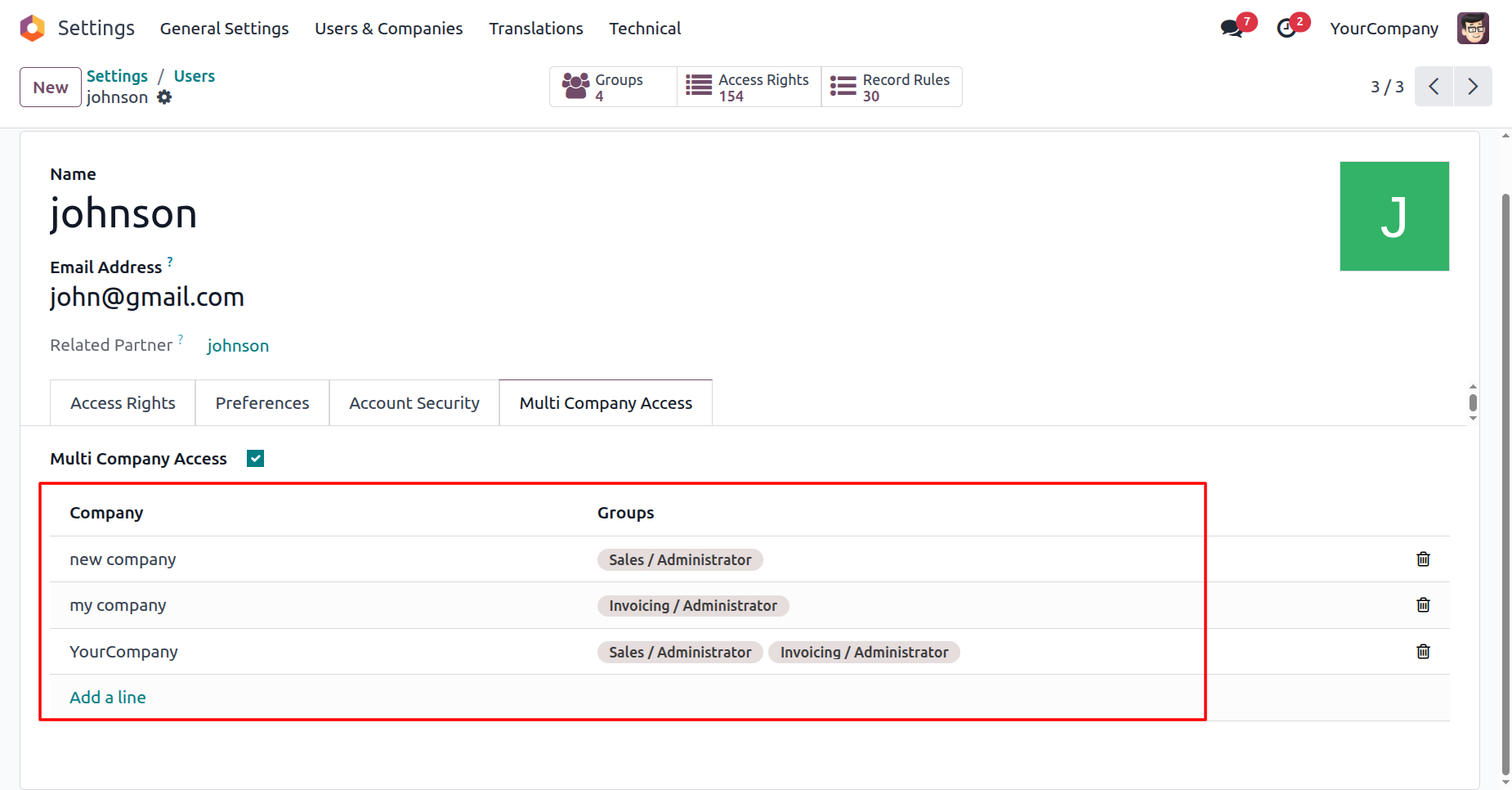Screen dimensions: 1512x790
Task: Click Add a line link
Action: point(108,698)
